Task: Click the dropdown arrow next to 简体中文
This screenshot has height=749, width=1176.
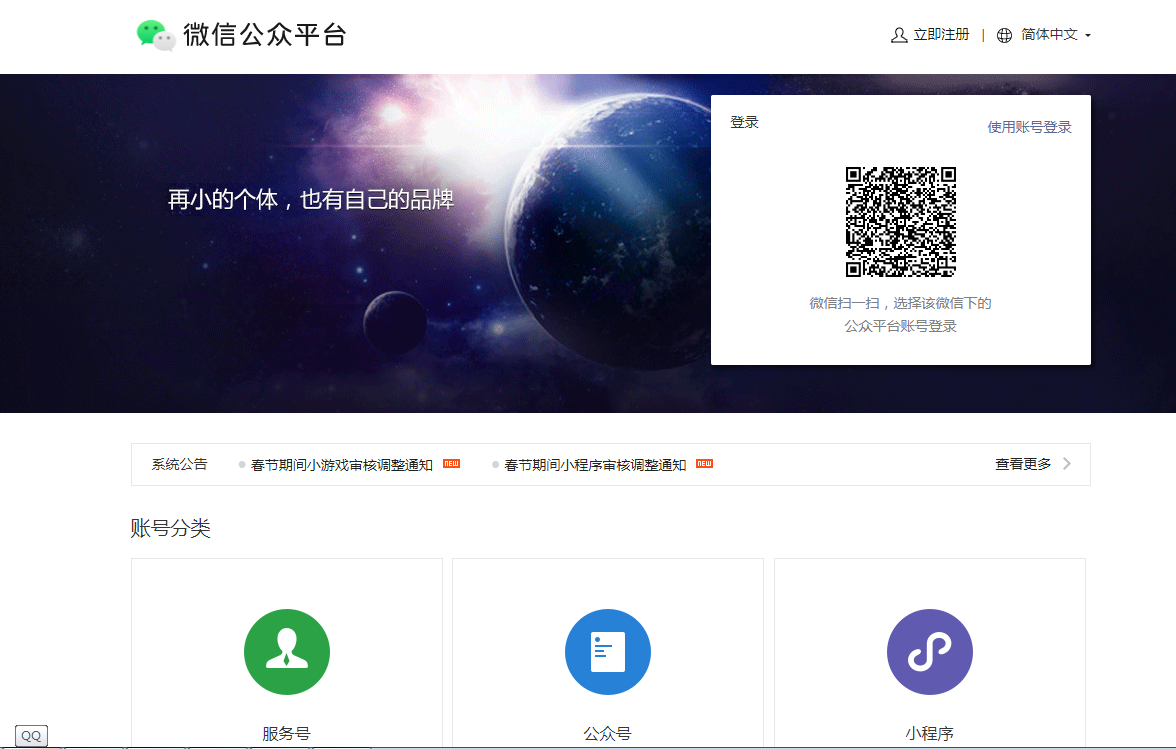Action: [1088, 36]
